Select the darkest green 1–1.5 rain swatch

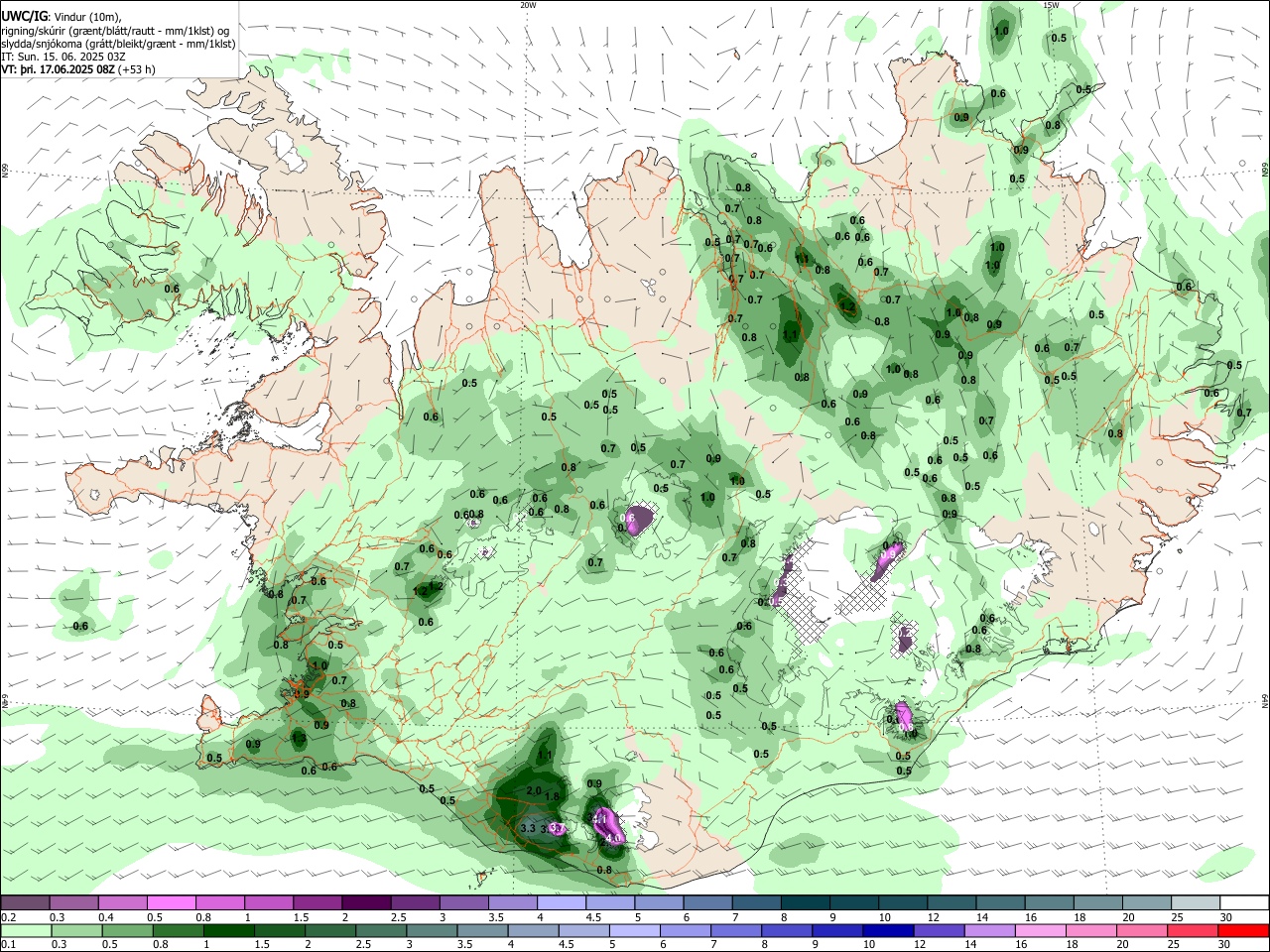tap(229, 930)
